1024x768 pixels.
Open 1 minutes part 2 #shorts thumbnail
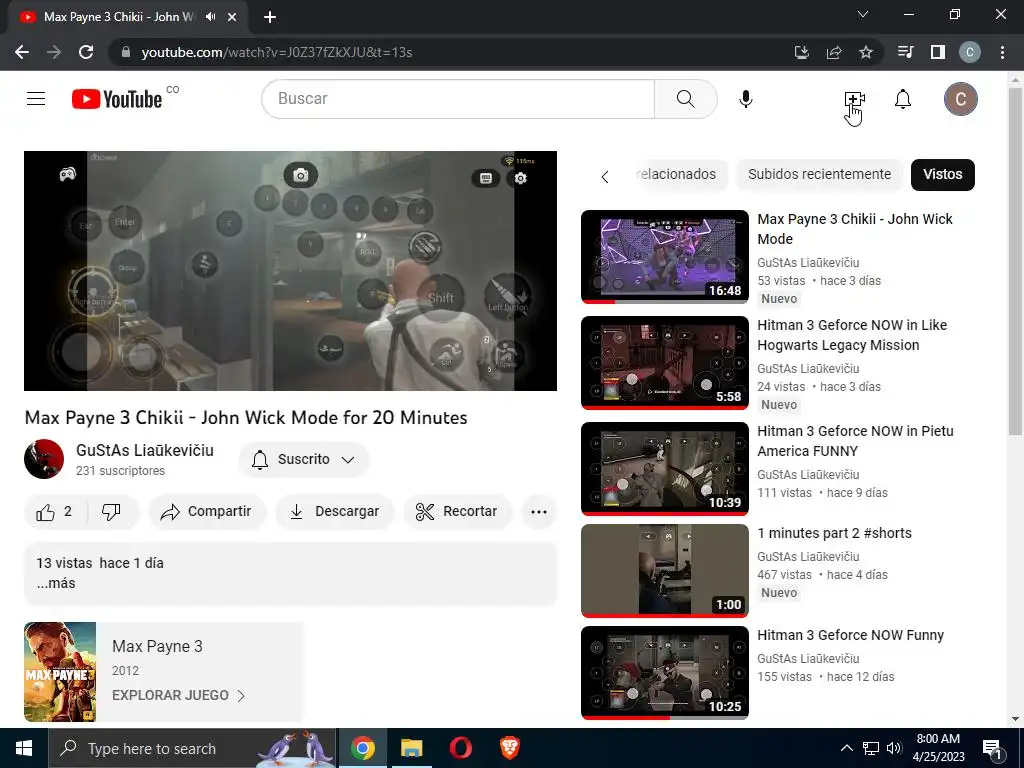coord(665,570)
